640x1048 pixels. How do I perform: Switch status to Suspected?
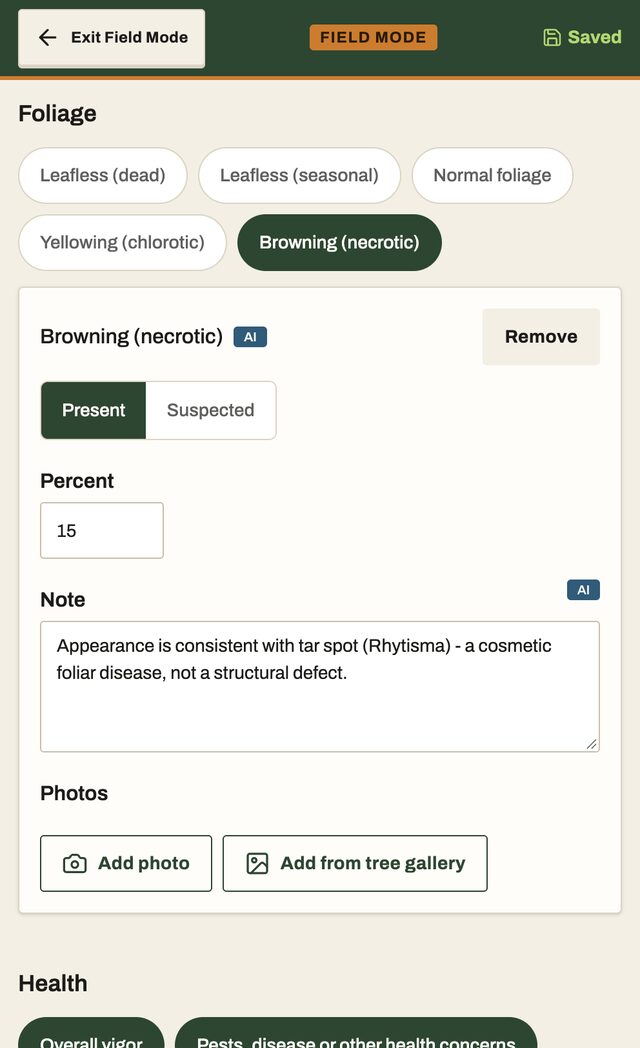click(x=210, y=410)
